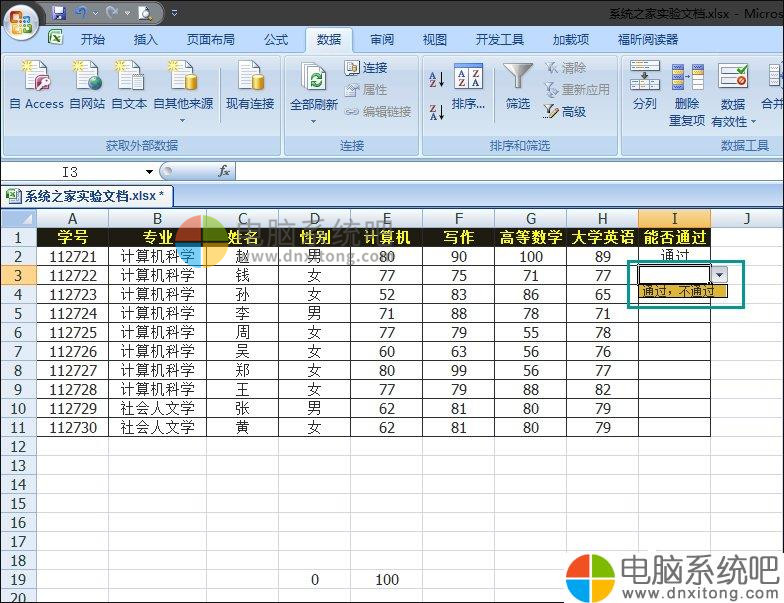This screenshot has height=603, width=784.
Task: Click the 连接 connections button
Action: click(x=366, y=68)
